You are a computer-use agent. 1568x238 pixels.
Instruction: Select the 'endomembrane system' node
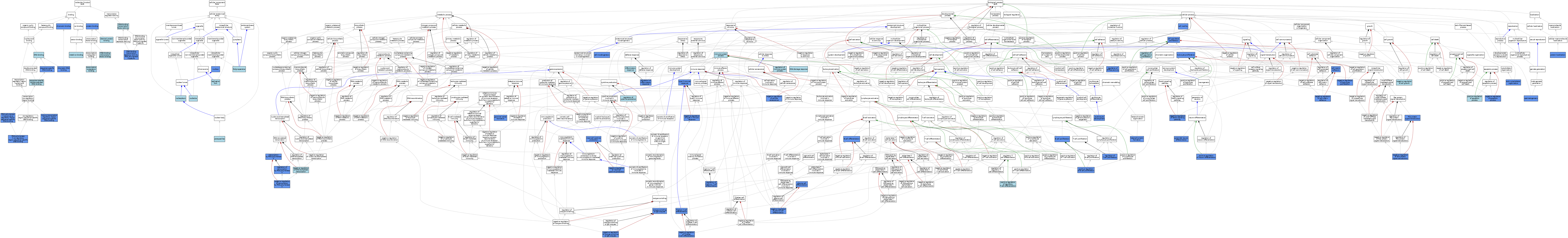[x=248, y=26]
